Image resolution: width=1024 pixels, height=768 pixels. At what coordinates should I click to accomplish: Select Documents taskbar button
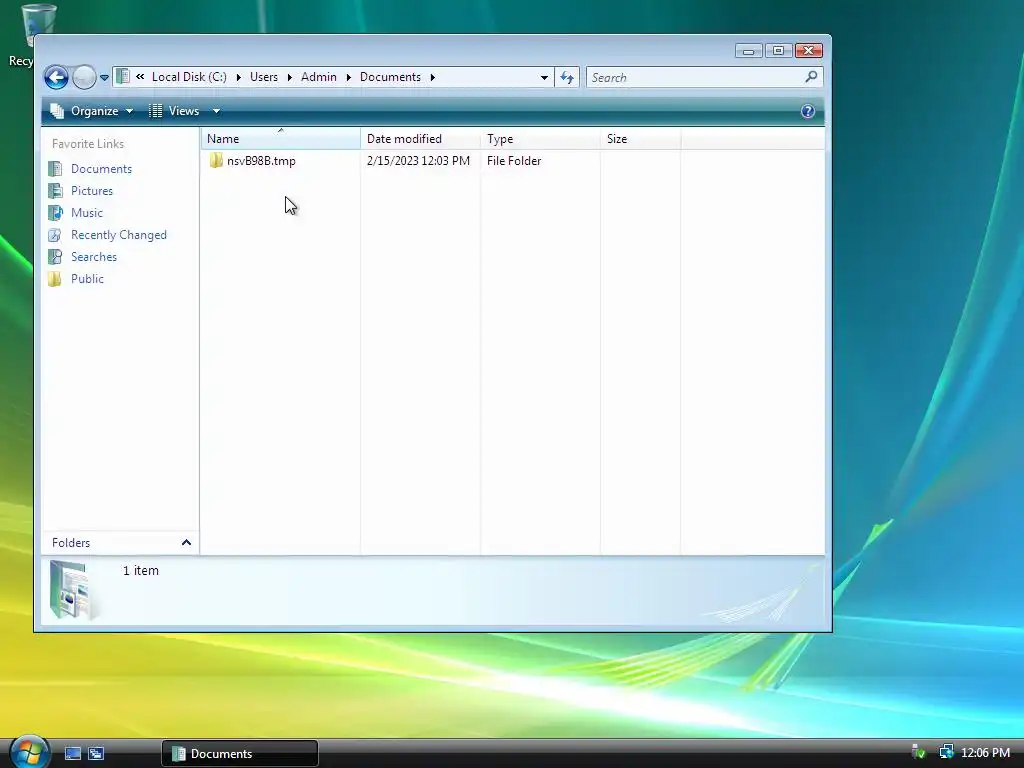pyautogui.click(x=240, y=754)
